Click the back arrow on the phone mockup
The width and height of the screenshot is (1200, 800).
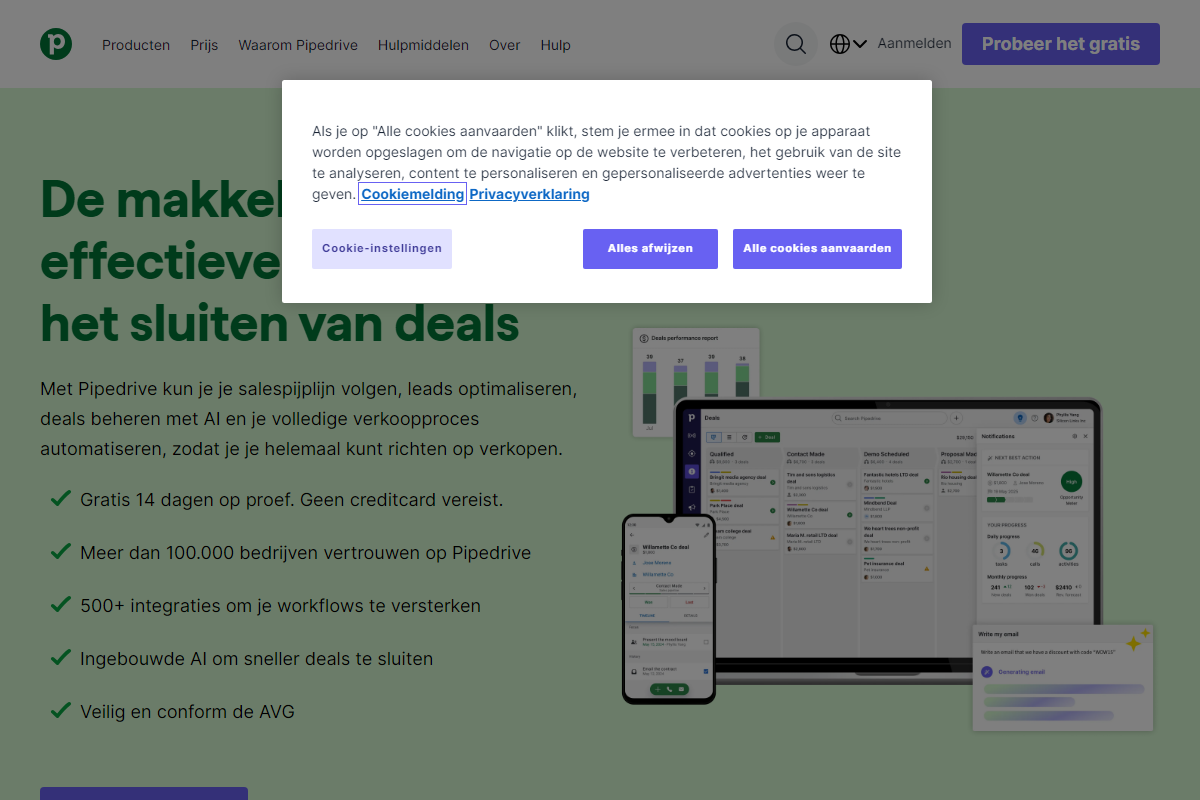[632, 535]
